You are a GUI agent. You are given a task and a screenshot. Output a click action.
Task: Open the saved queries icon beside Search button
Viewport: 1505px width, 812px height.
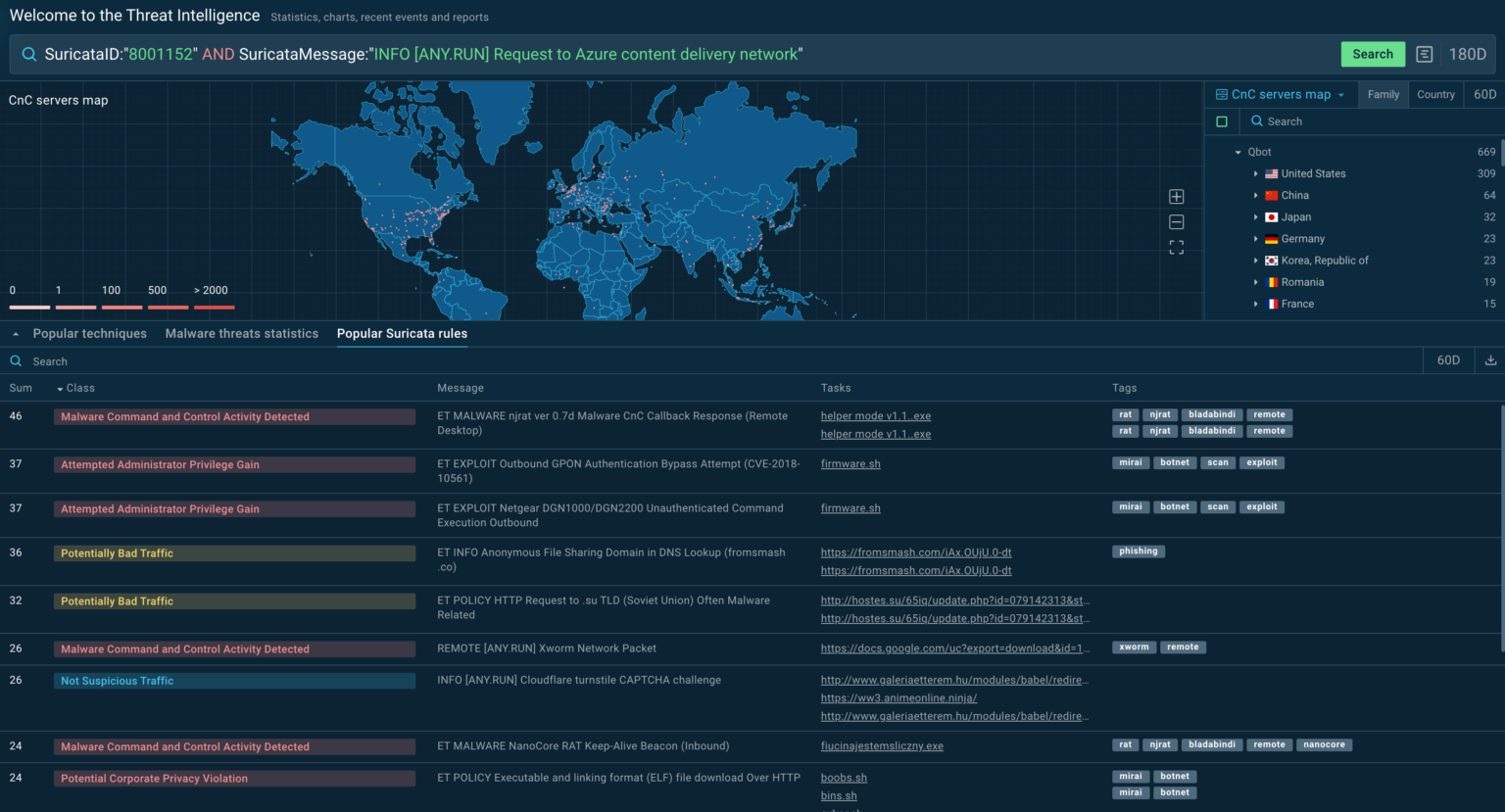1422,54
